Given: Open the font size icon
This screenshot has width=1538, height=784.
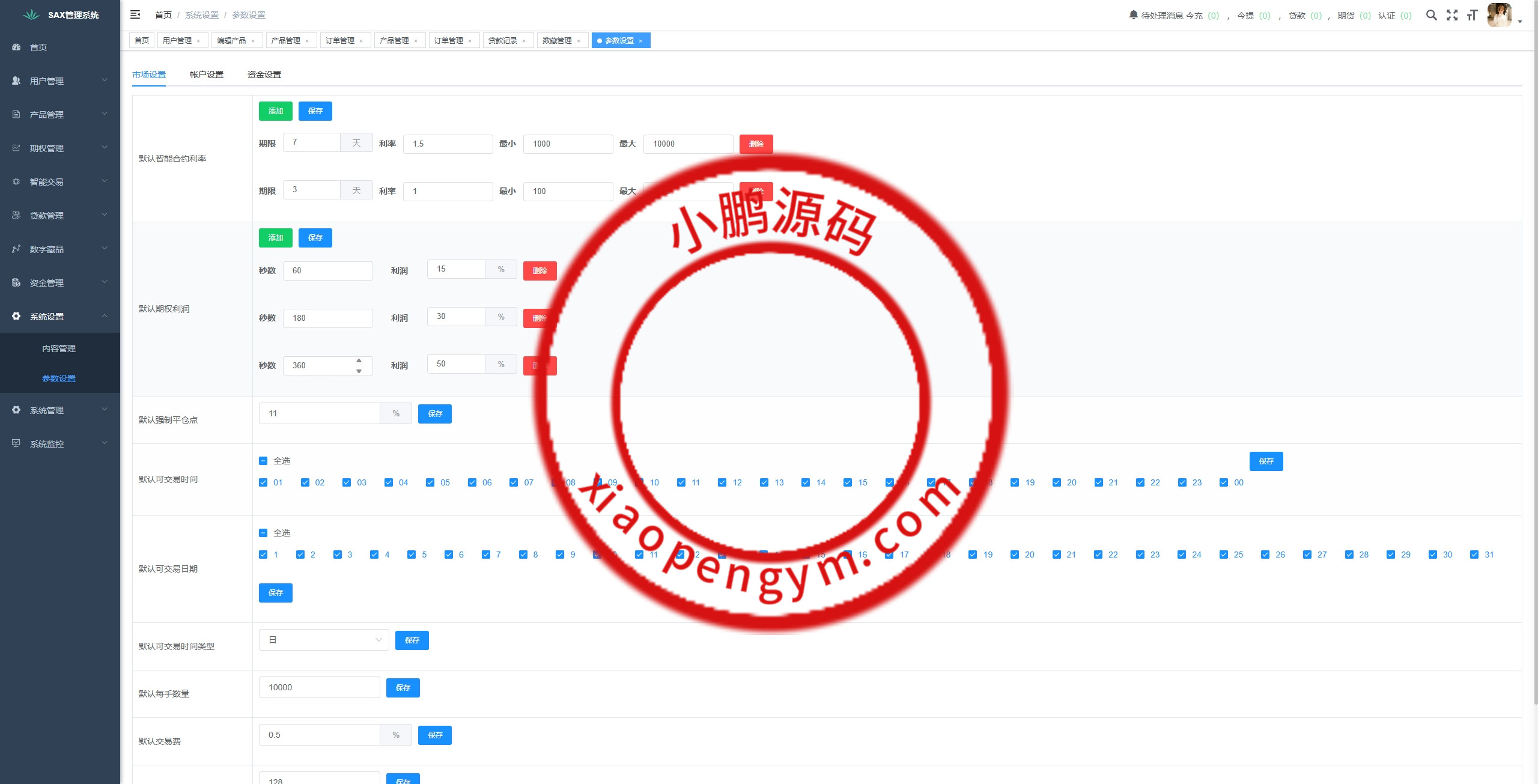Looking at the screenshot, I should click(x=1471, y=15).
